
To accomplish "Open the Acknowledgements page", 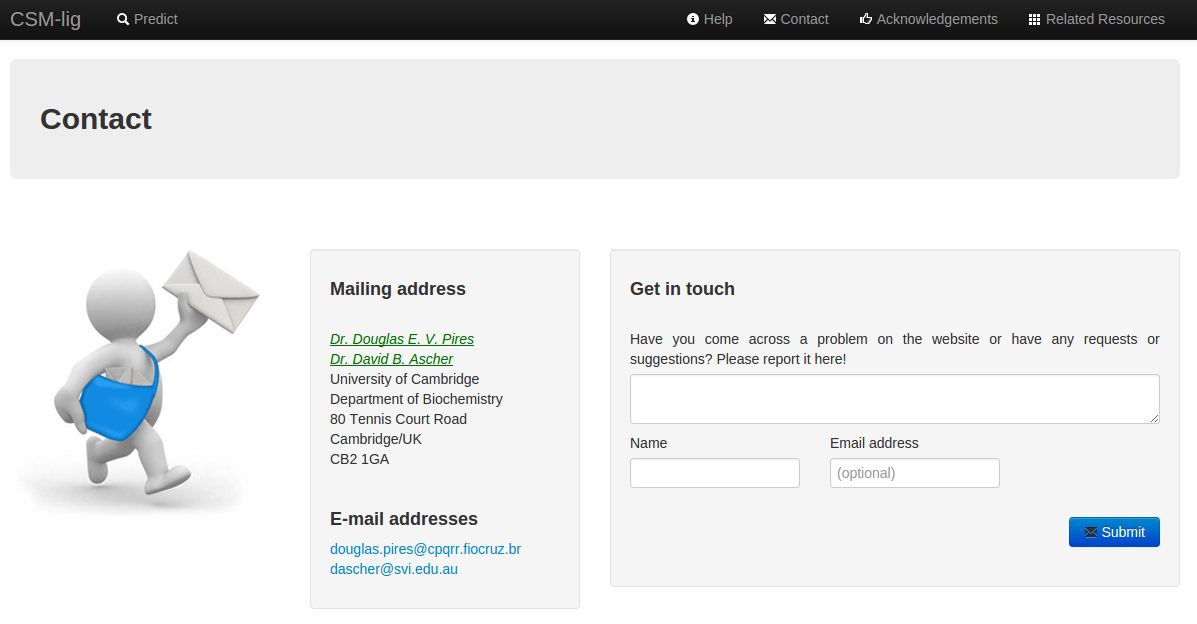I will (929, 19).
